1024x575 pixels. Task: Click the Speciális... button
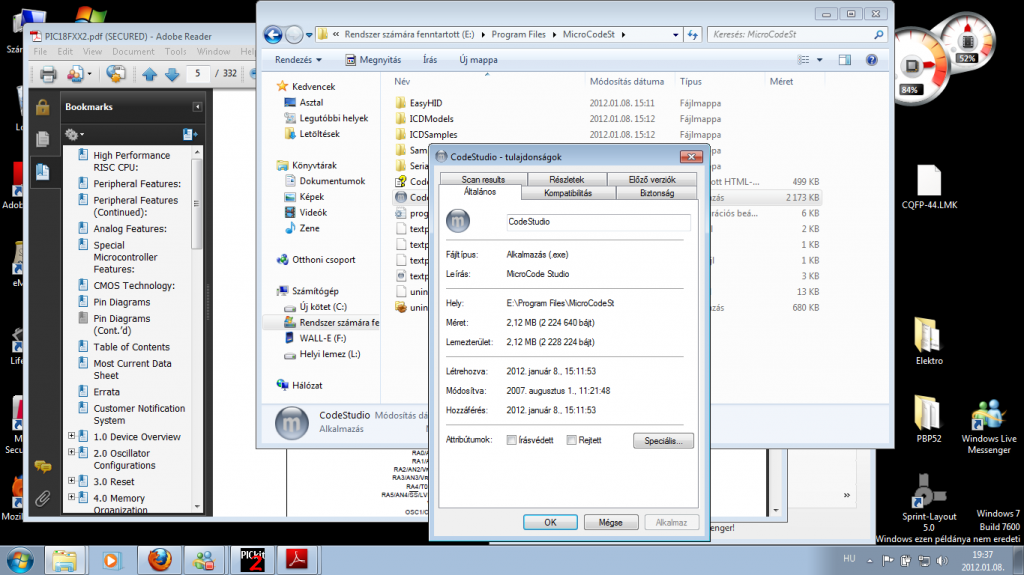(x=663, y=440)
